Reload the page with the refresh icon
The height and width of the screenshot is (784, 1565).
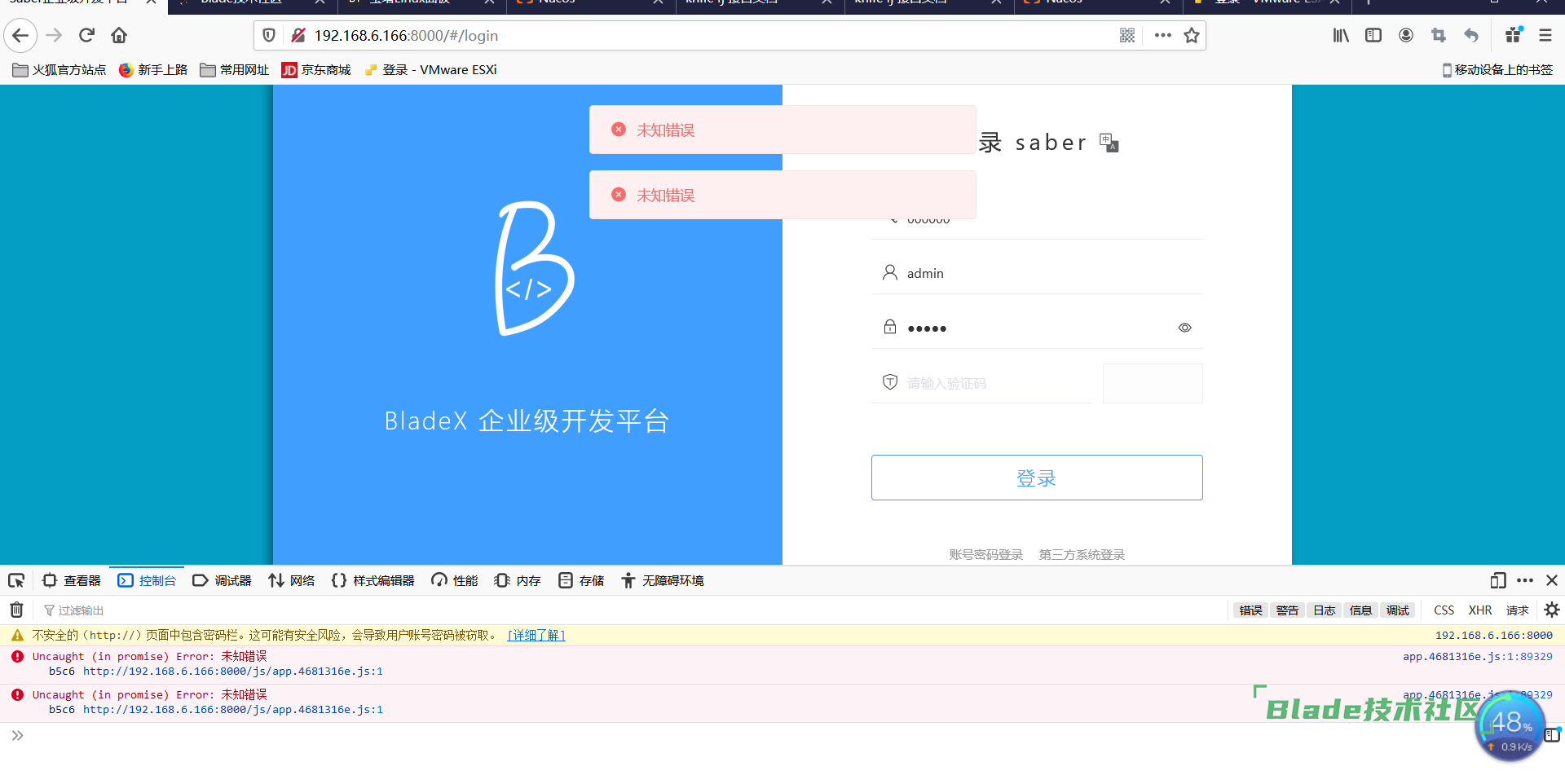click(86, 35)
